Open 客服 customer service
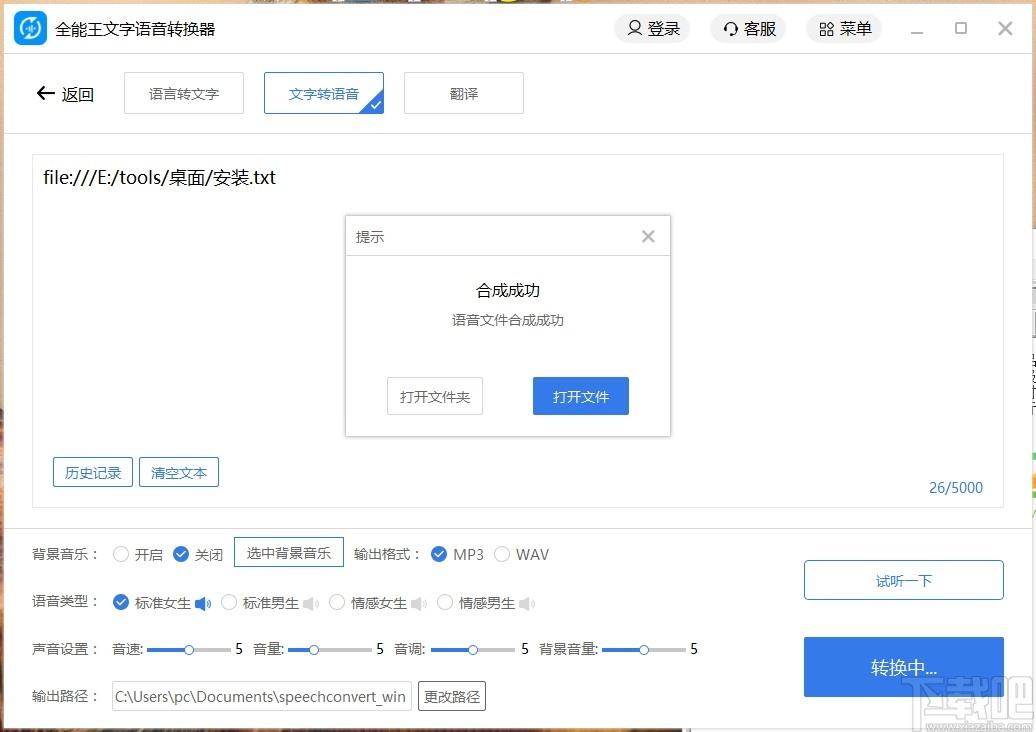Image resolution: width=1036 pixels, height=732 pixels. [749, 28]
